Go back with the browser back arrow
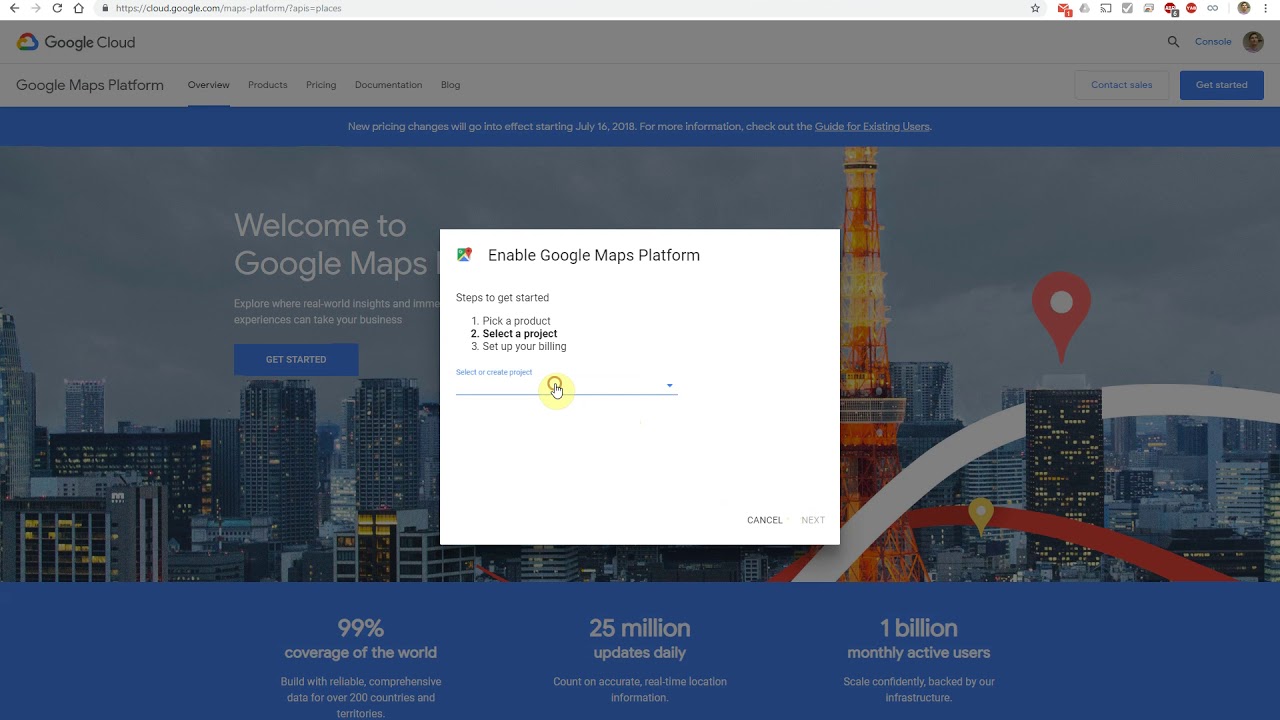Image resolution: width=1280 pixels, height=720 pixels. [14, 8]
